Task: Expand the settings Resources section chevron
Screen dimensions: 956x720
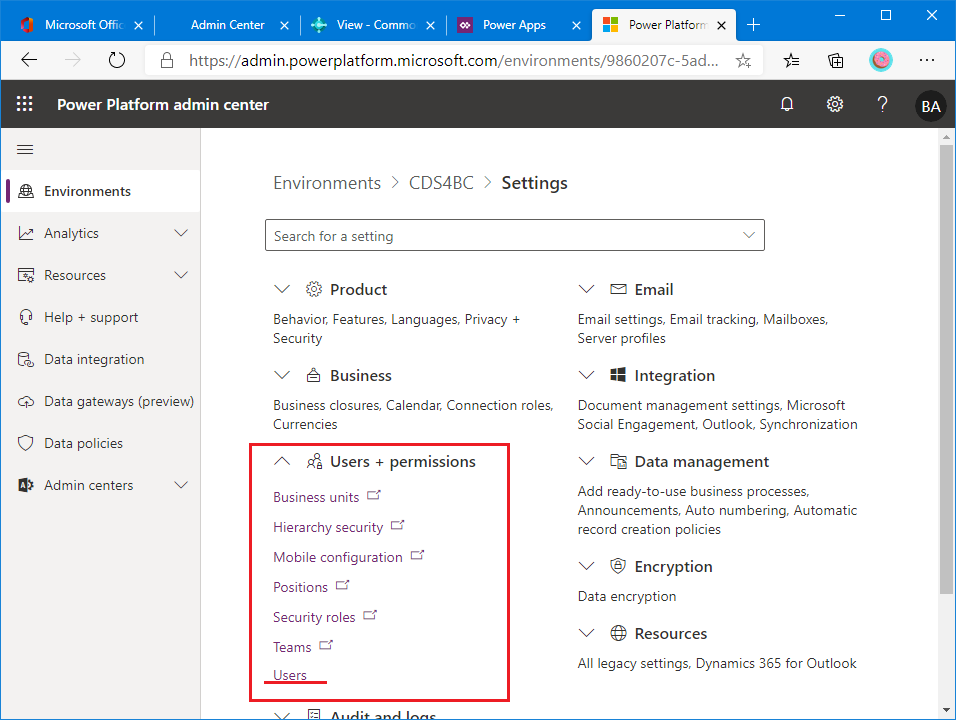Action: (x=586, y=633)
